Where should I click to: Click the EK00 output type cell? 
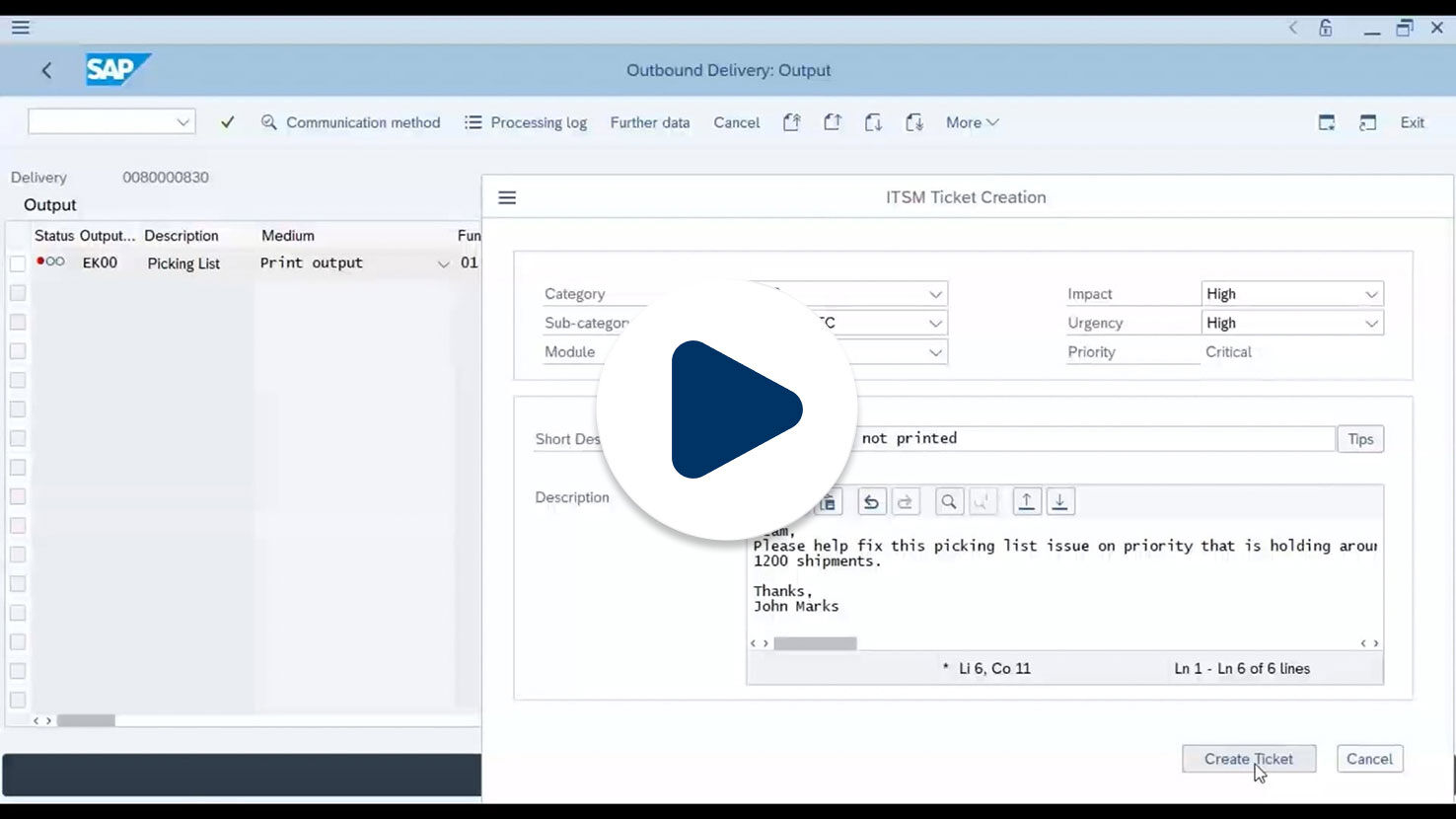(100, 262)
